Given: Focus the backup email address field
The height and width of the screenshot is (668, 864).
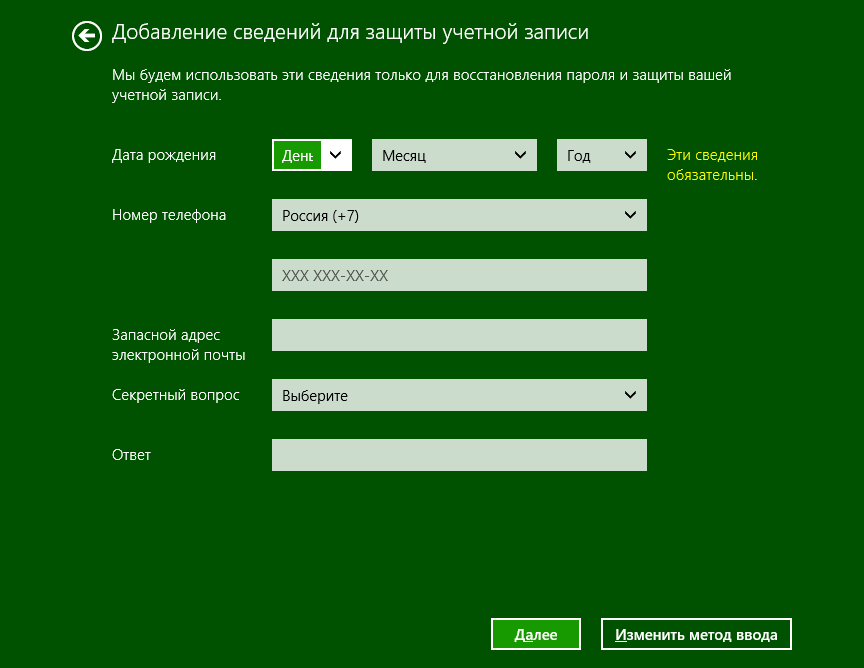Looking at the screenshot, I should coord(459,335).
